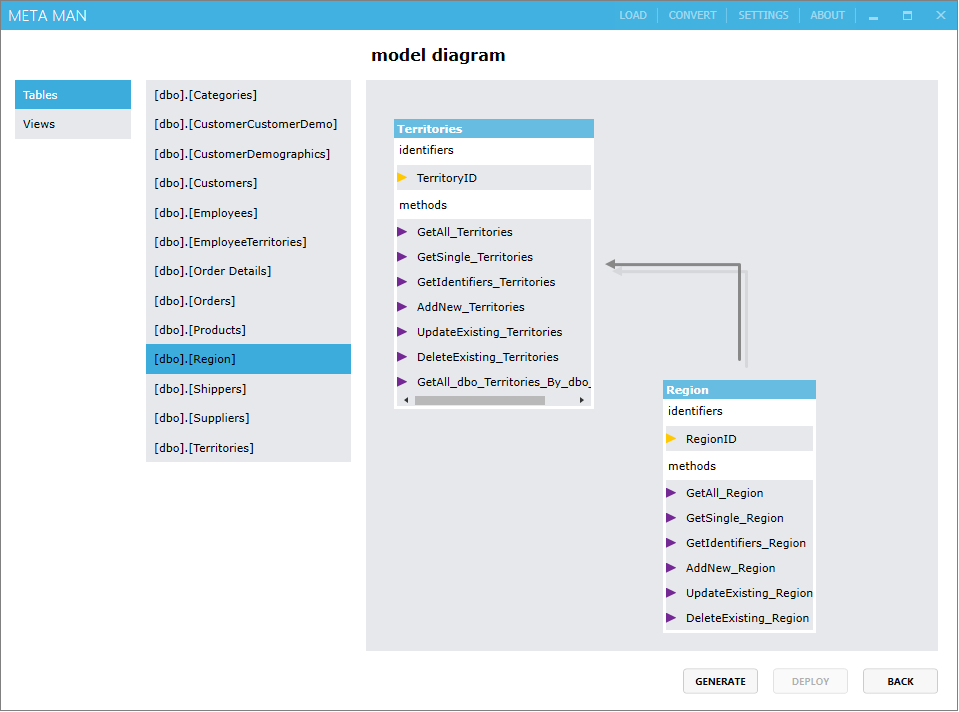Click yellow key arrow beside TerritoryID
The image size is (959, 712).
[402, 177]
